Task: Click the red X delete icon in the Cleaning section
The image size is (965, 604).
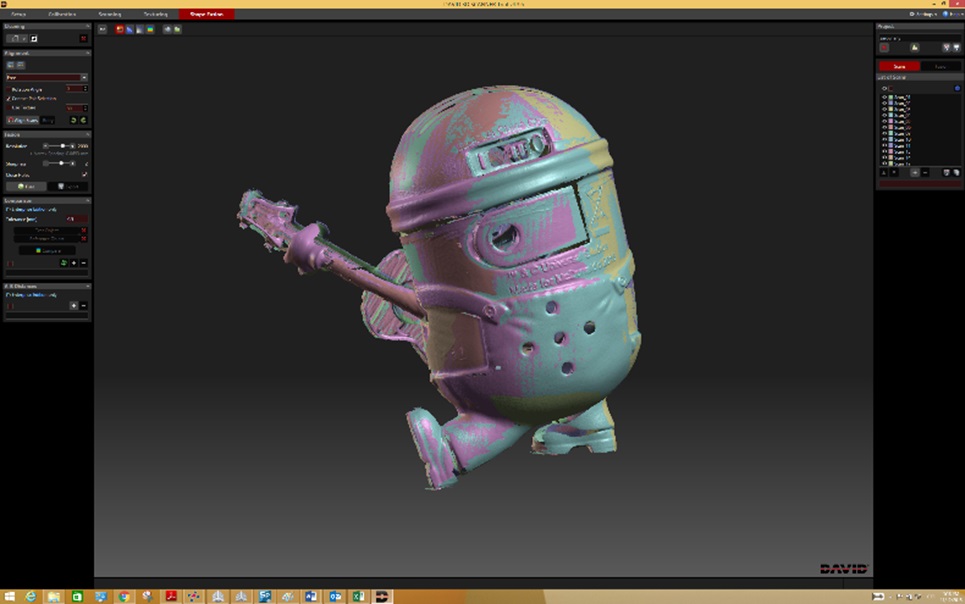Action: click(84, 38)
